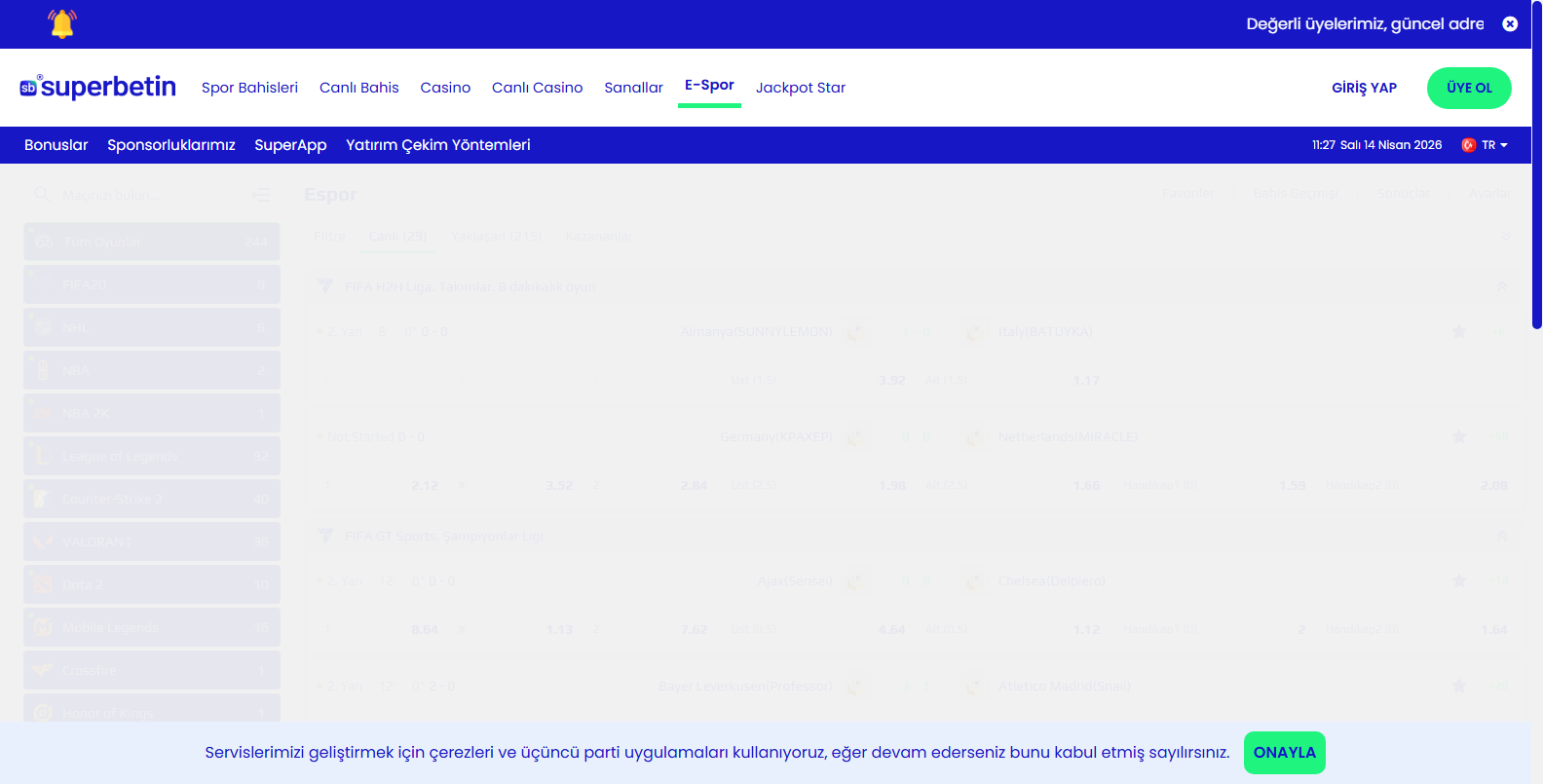This screenshot has height=784, width=1543.
Task: Switch to Canlı (29) tab
Action: 397,236
